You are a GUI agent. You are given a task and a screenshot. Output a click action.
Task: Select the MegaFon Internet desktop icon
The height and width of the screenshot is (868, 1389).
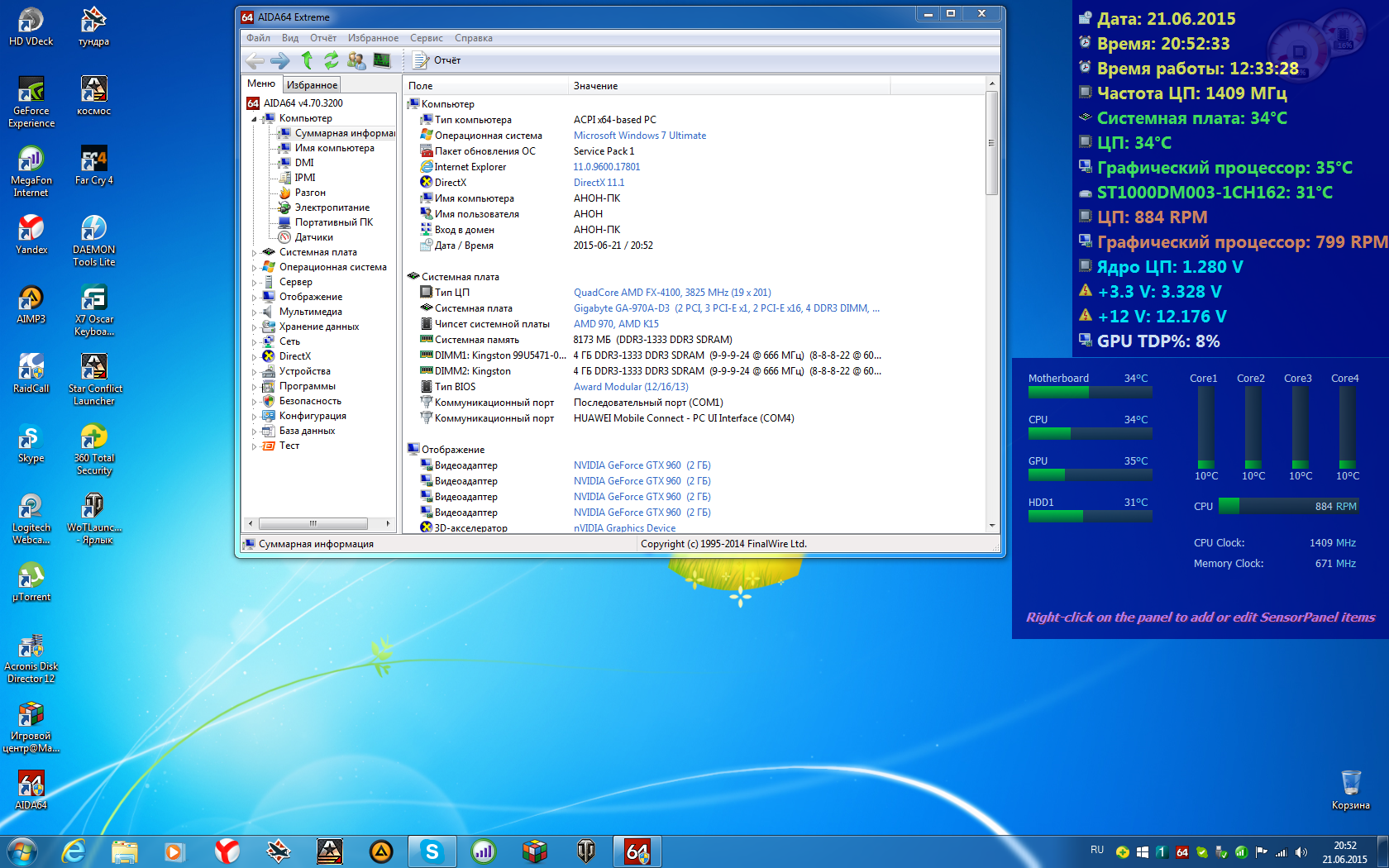tap(31, 173)
